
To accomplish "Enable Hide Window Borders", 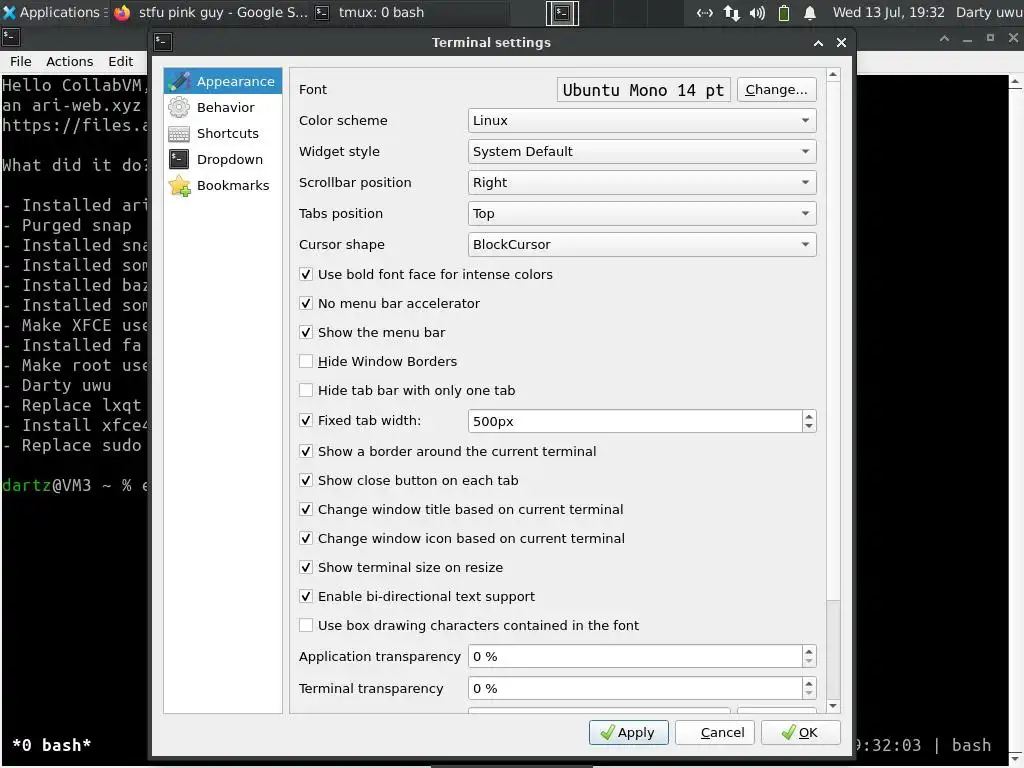I will (x=306, y=361).
